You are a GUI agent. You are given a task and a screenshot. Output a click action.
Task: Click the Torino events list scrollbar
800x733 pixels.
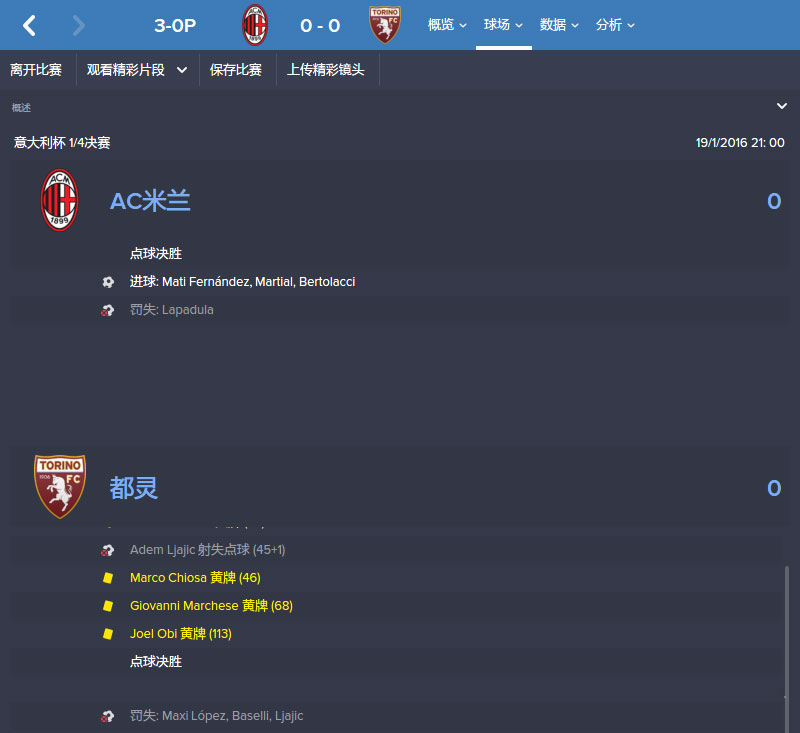(x=786, y=633)
